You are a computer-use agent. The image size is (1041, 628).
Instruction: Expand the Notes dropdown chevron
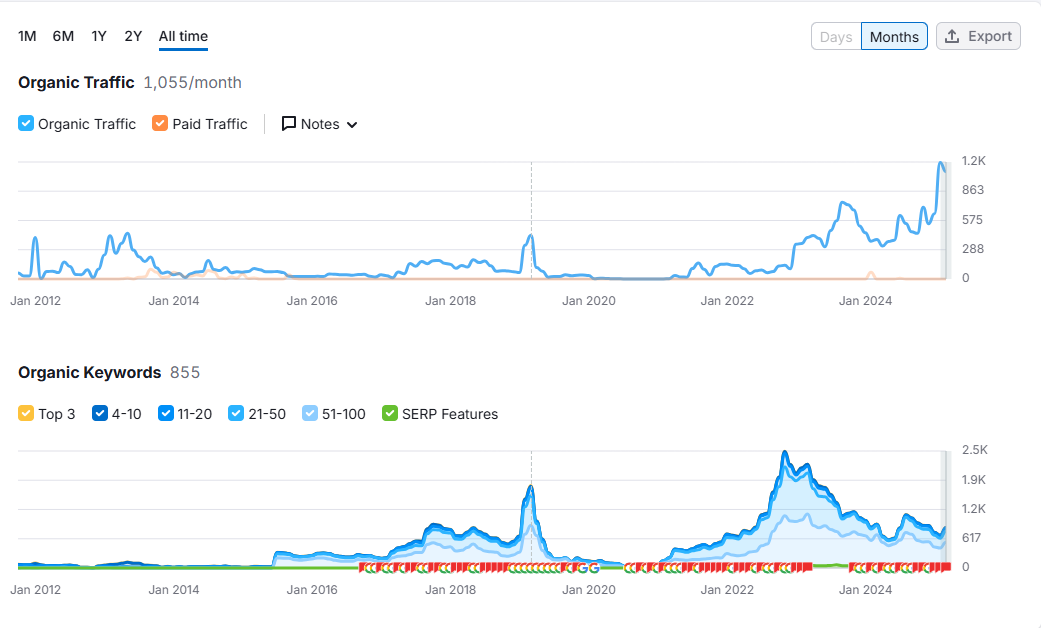[x=352, y=125]
